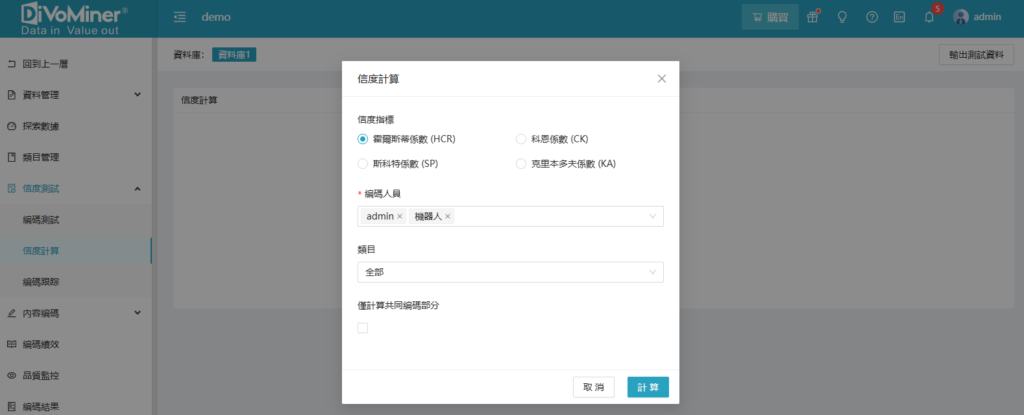Open the lightbulb tips icon
Image resolution: width=1024 pixels, height=415 pixels.
tap(842, 17)
